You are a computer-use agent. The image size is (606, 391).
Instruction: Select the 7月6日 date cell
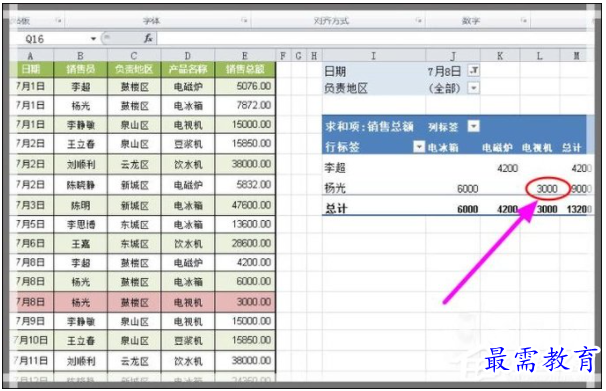point(32,243)
